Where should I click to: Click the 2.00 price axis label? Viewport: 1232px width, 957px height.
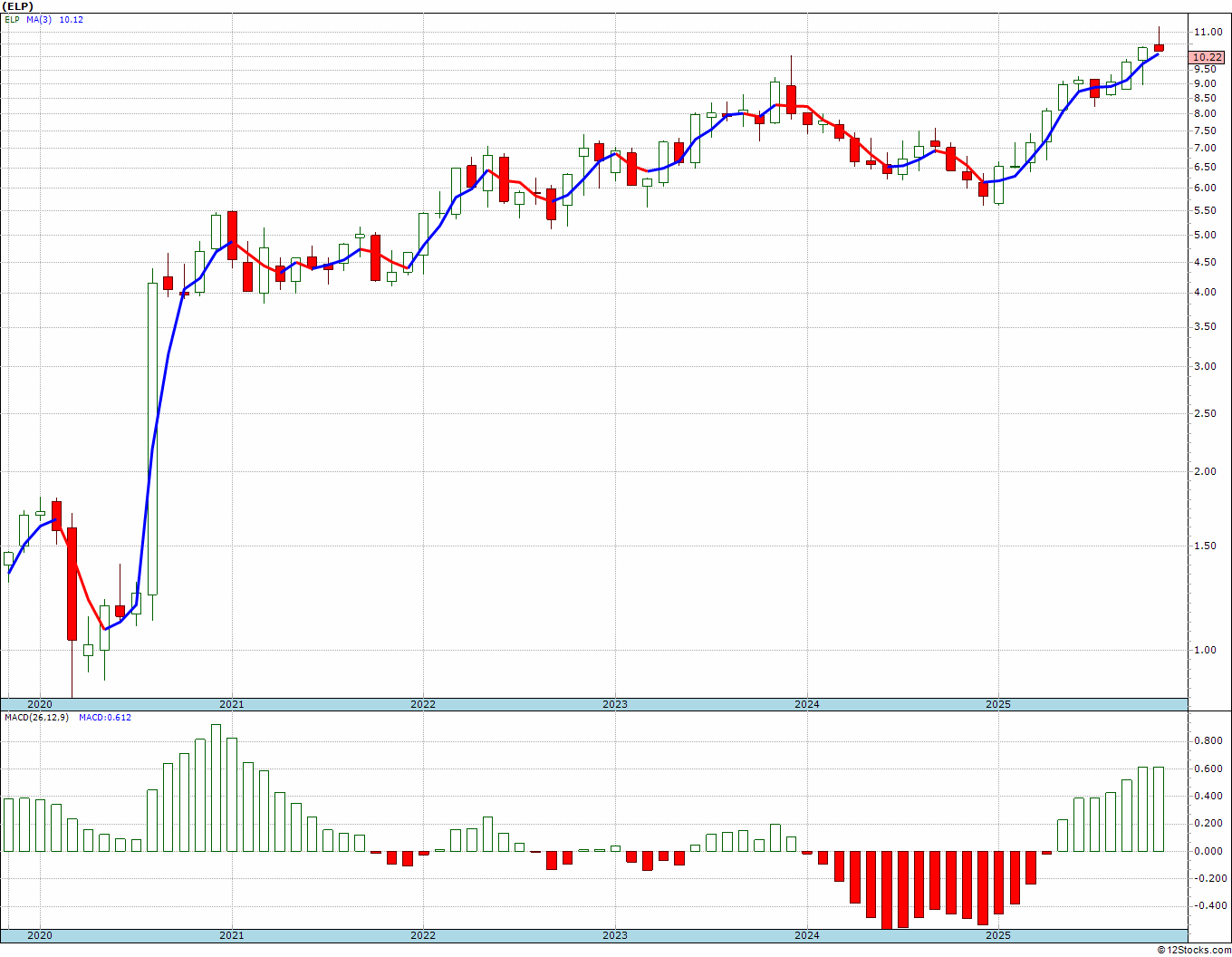click(x=1205, y=471)
